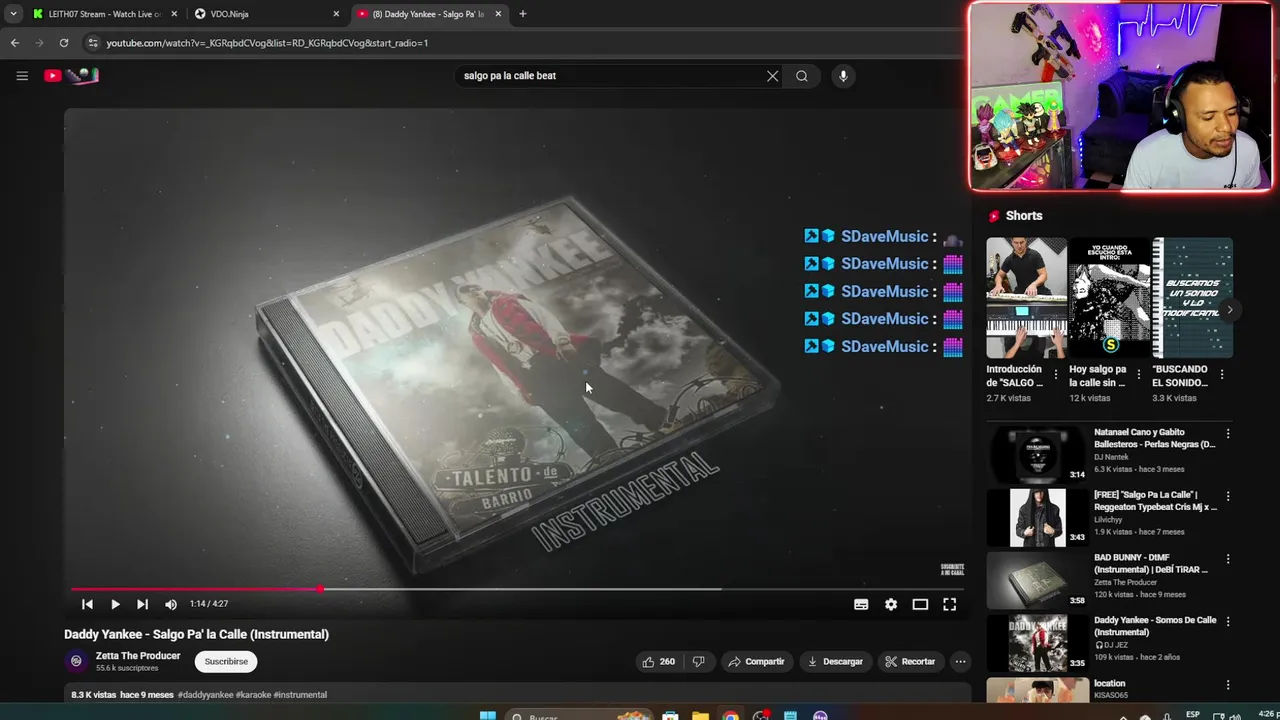
Task: Dislike the video
Action: [699, 661]
